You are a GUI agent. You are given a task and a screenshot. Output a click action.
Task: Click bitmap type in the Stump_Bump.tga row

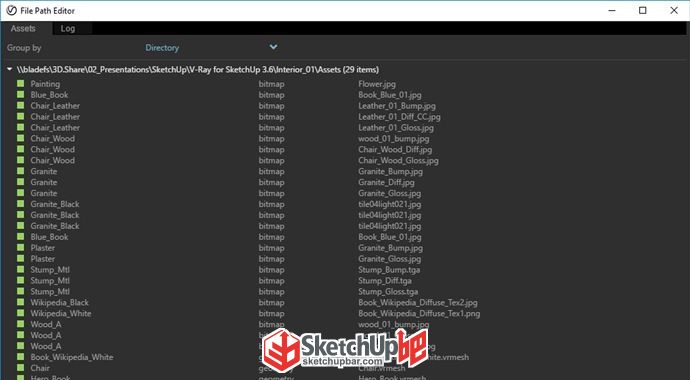click(271, 270)
